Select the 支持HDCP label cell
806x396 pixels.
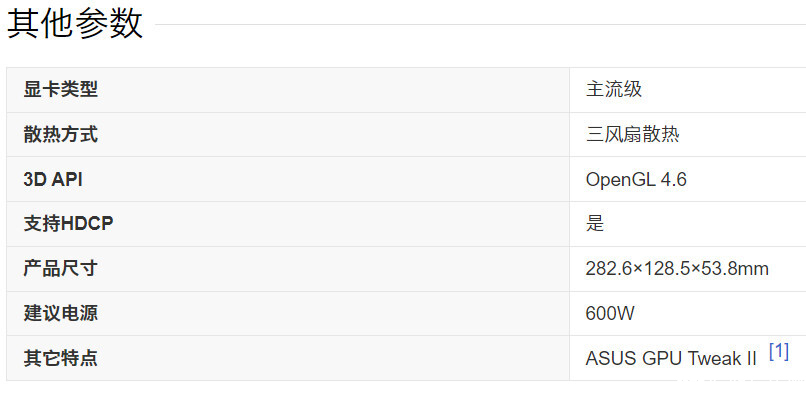[288, 224]
